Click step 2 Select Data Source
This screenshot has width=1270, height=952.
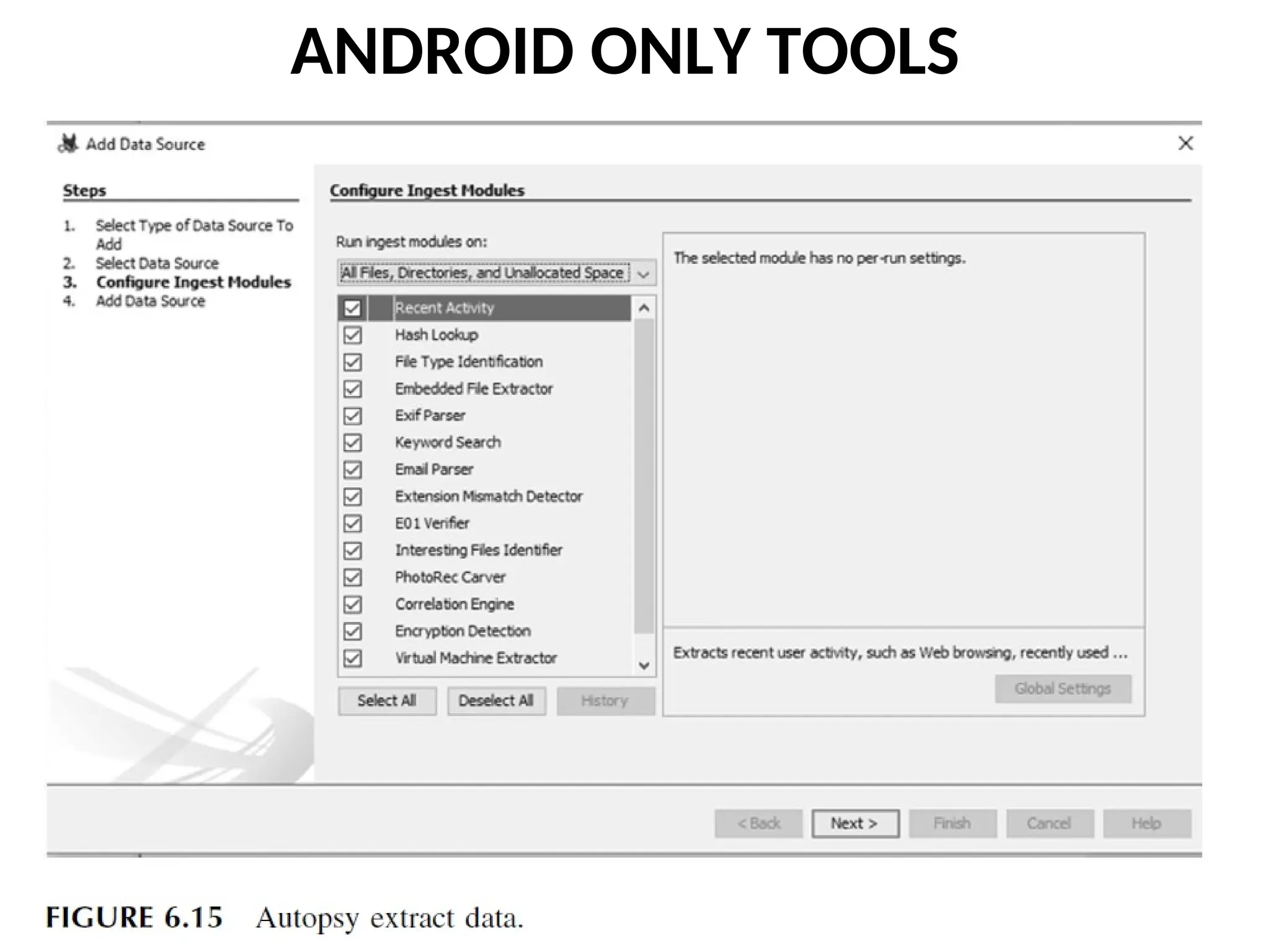pyautogui.click(x=157, y=263)
